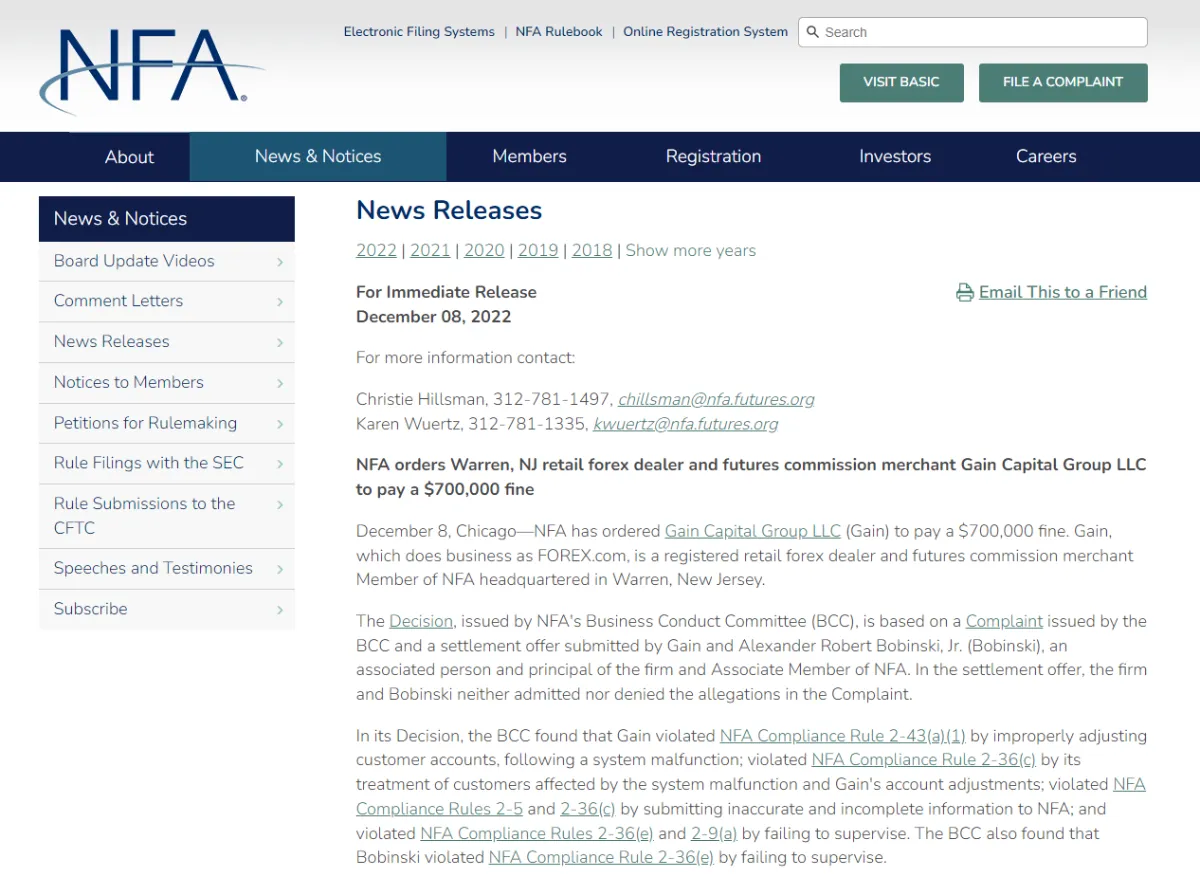Open Speeches and Testimonies sidebar item
The width and height of the screenshot is (1200, 877).
(167, 569)
